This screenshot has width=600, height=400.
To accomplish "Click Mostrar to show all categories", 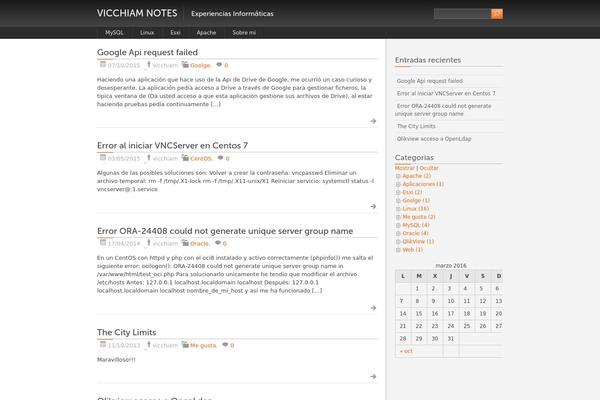I will point(404,168).
